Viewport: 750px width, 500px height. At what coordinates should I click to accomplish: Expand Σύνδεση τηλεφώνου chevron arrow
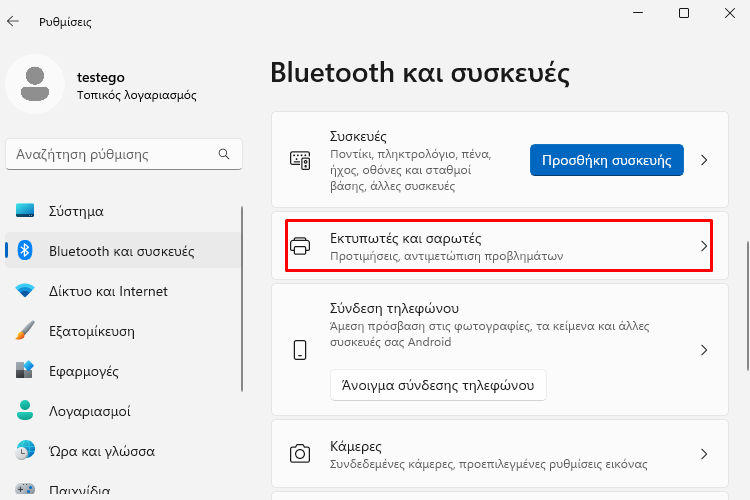704,350
